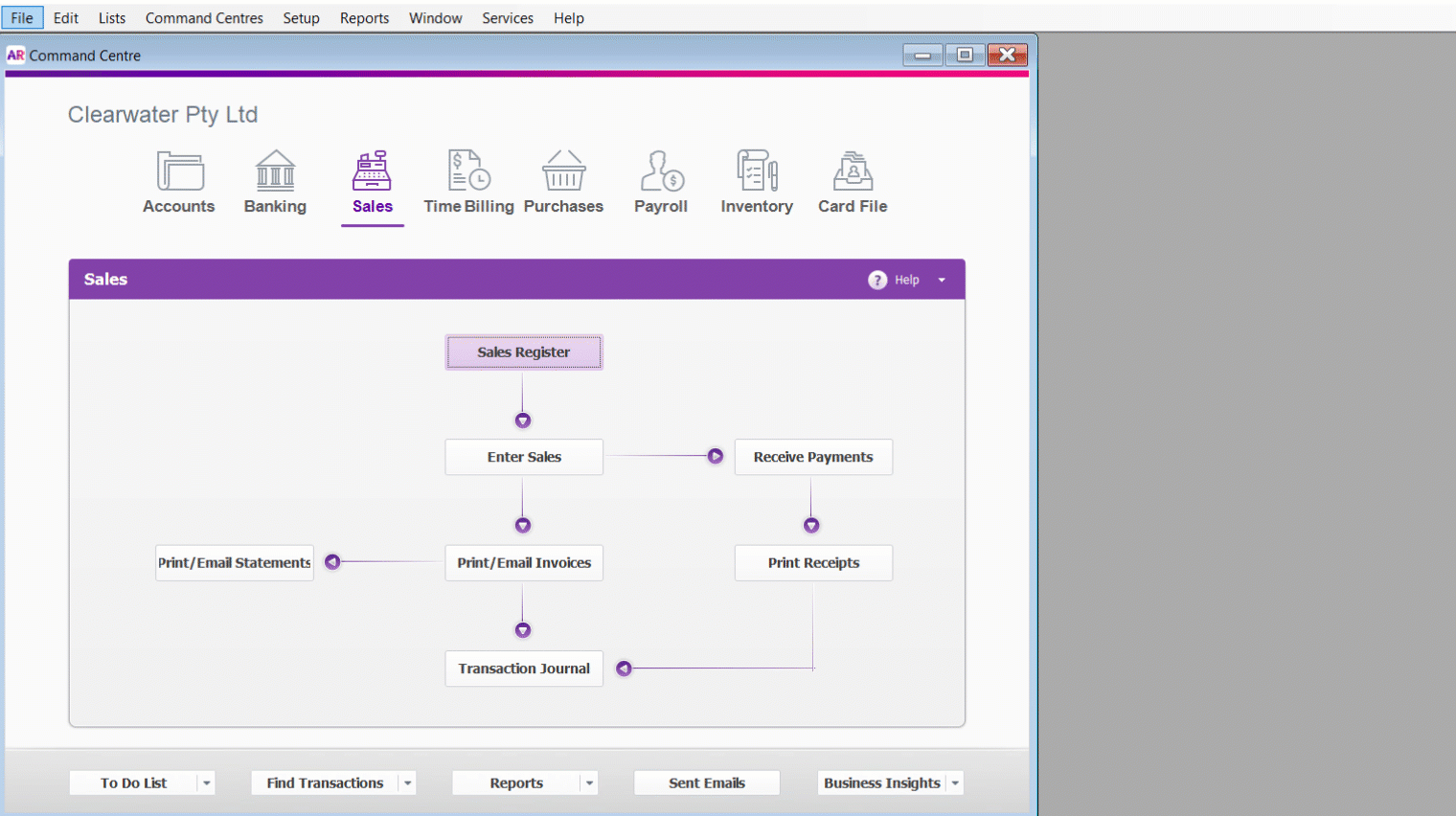Open the Card File icon
1456x816 pixels.
(x=853, y=172)
